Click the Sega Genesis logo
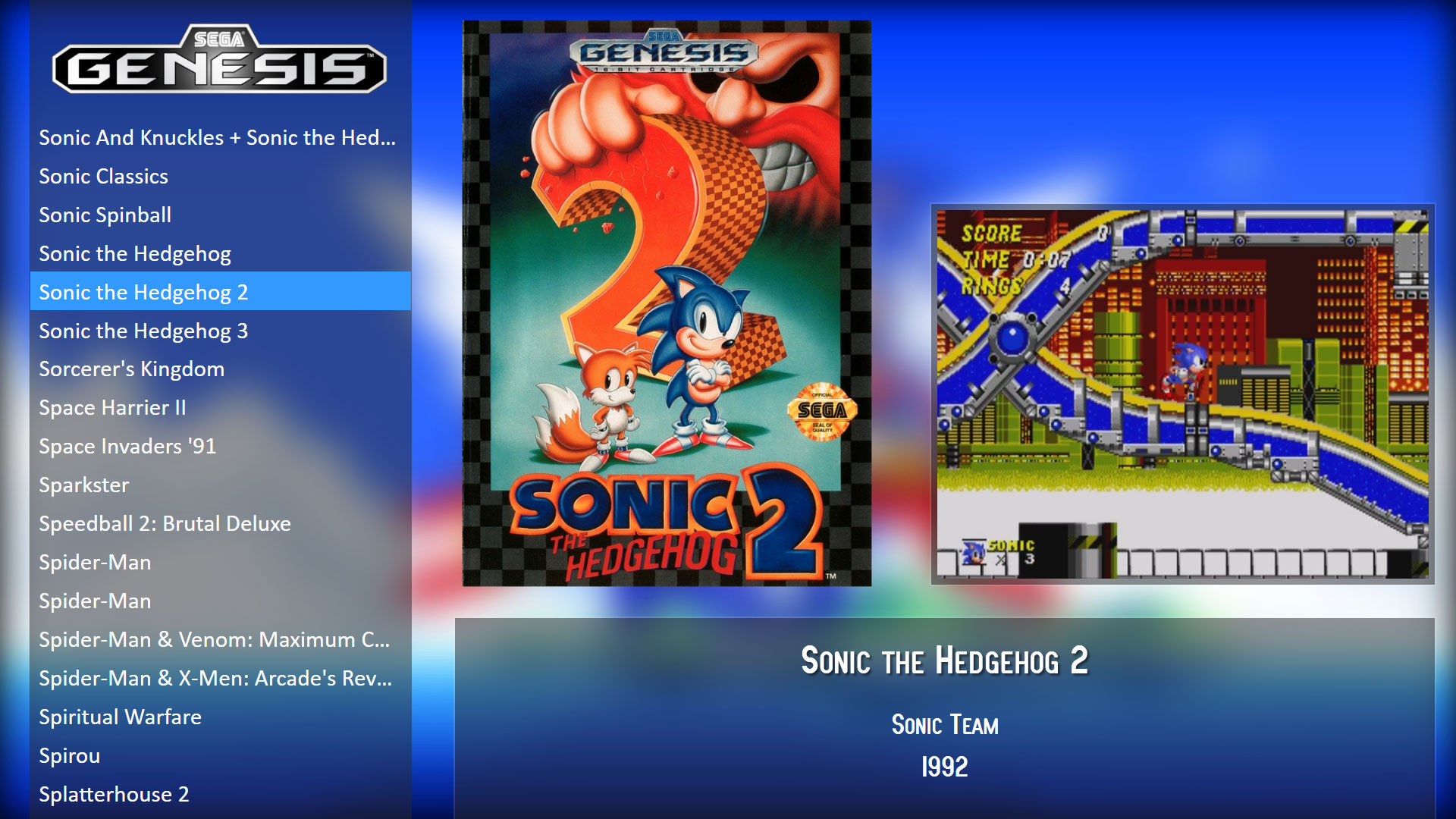 pyautogui.click(x=219, y=59)
